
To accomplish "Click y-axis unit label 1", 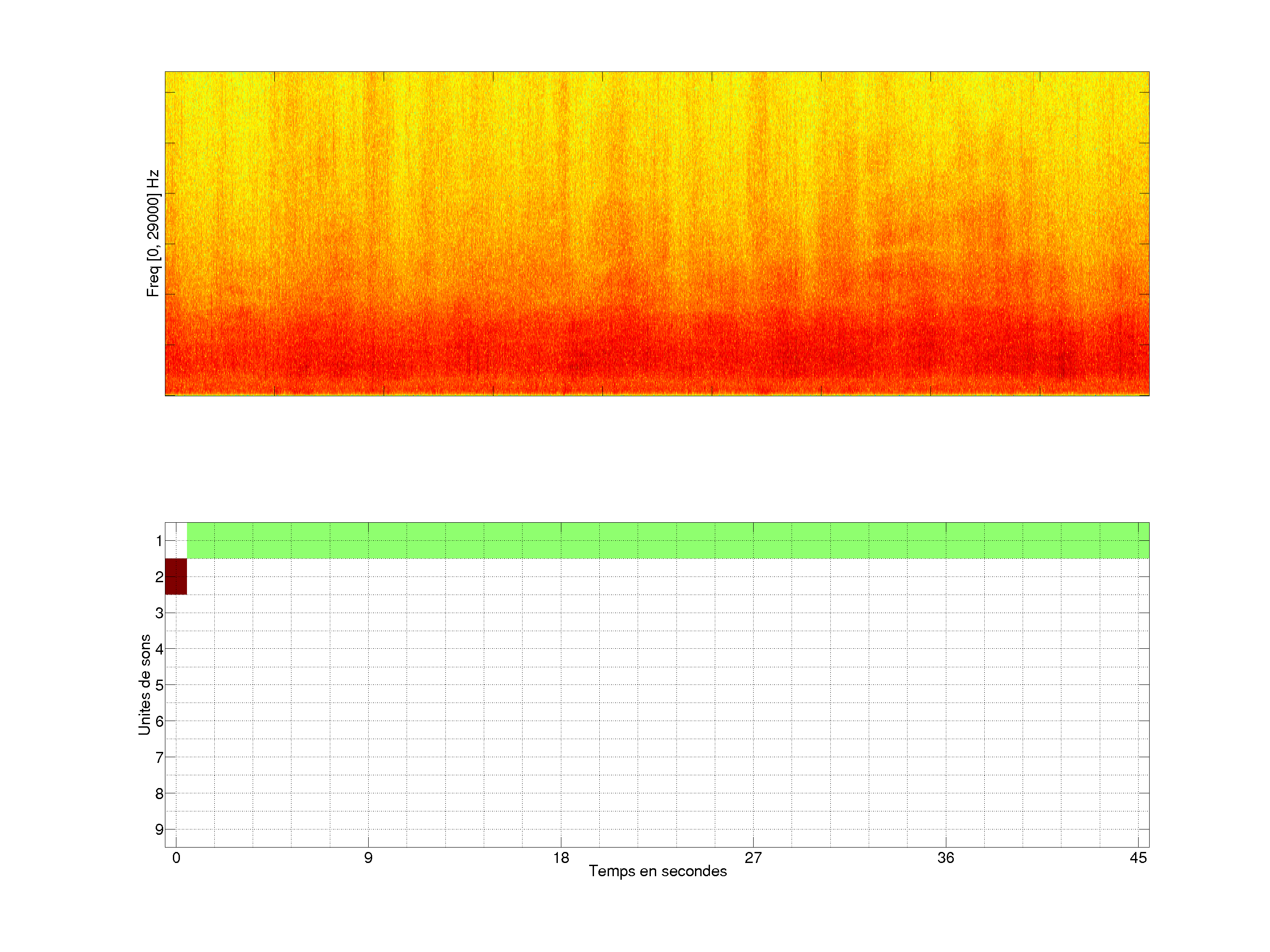I will [x=159, y=540].
